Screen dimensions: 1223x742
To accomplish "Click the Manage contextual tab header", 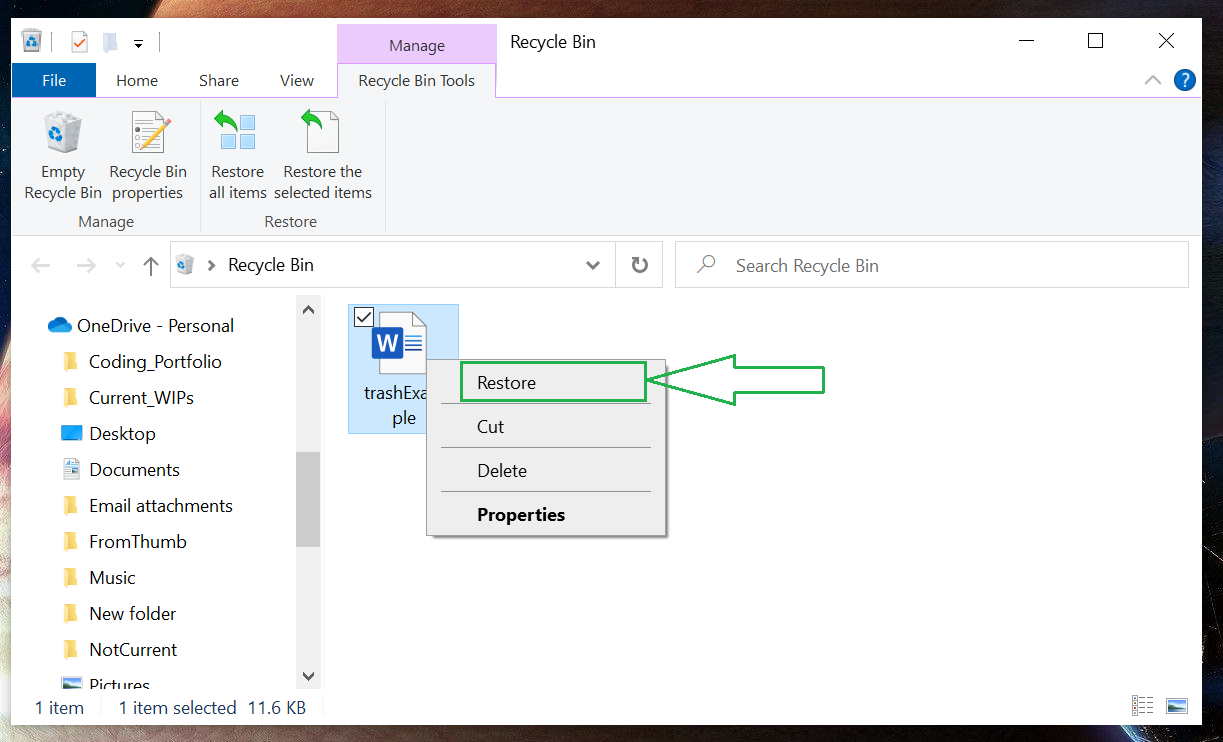I will 417,45.
